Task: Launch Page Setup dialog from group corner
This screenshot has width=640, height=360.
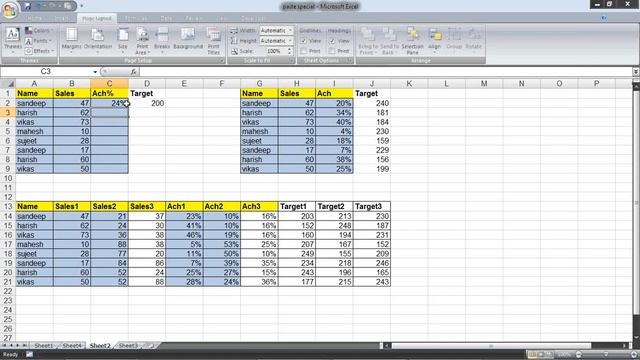Action: click(222, 60)
